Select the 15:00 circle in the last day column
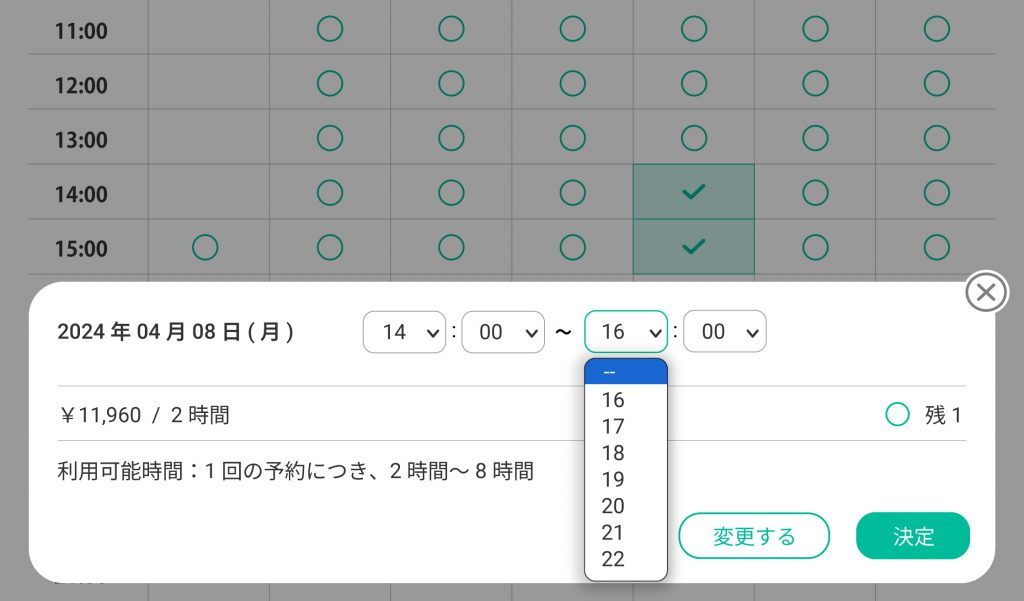This screenshot has width=1024, height=601. (x=936, y=247)
